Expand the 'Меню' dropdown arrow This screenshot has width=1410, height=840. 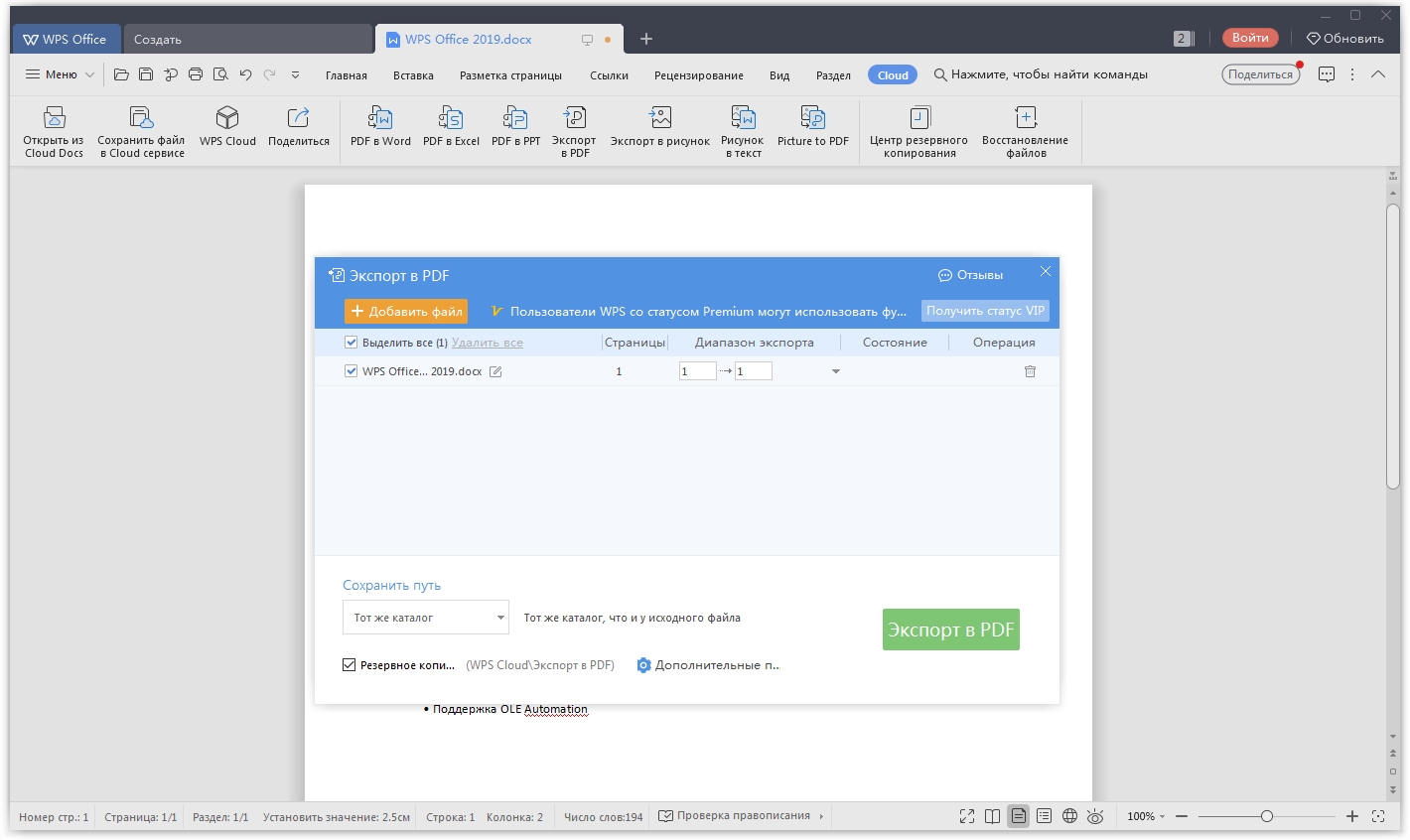click(89, 74)
